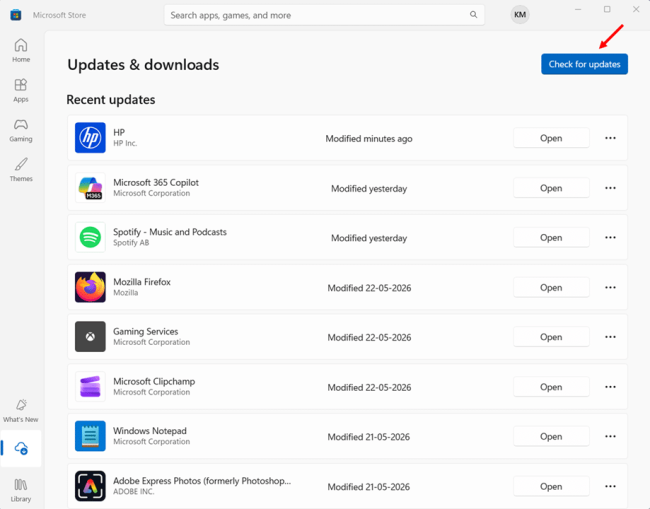Open Microsoft 365 Copilot
Screen dimensions: 650x509
coord(551,188)
